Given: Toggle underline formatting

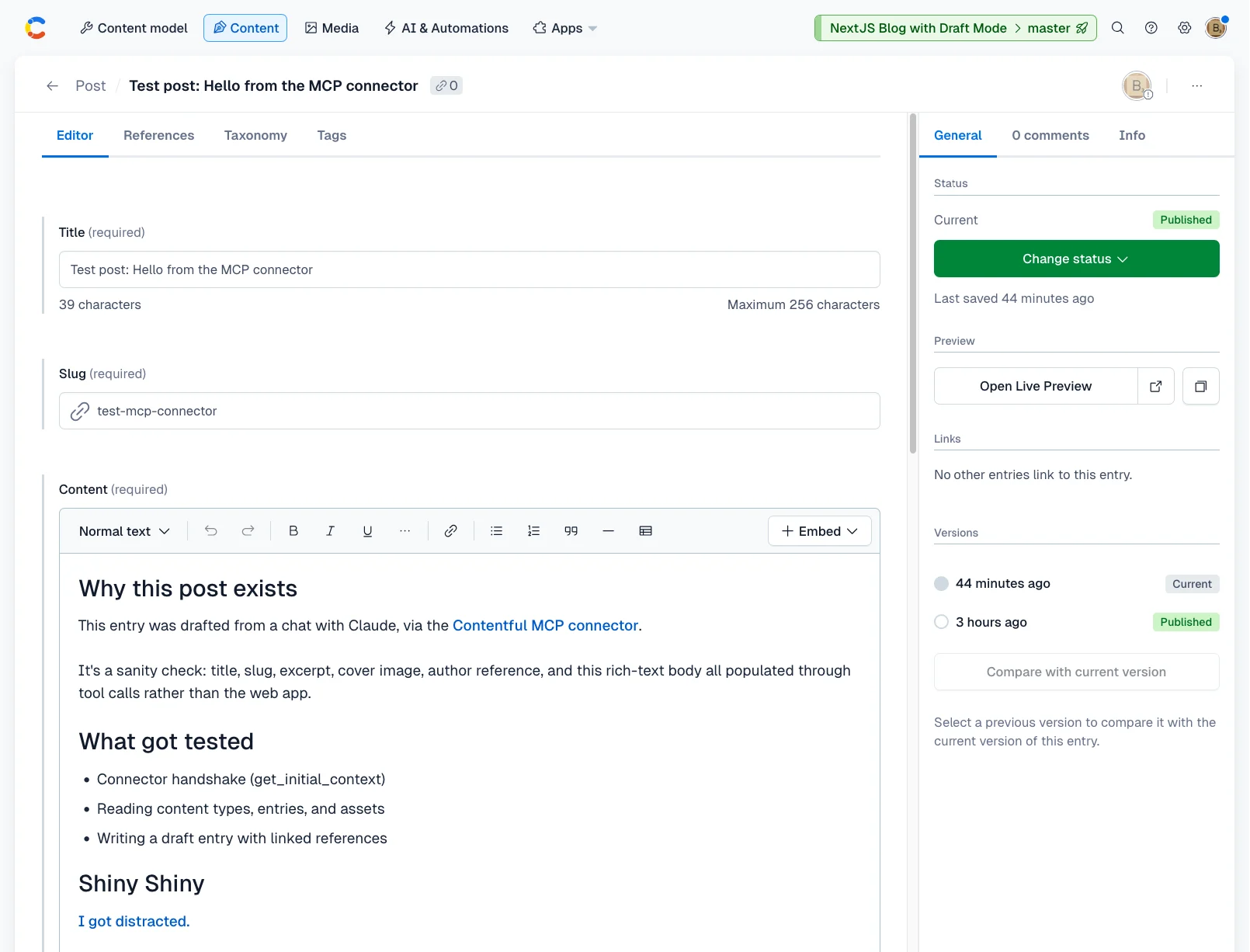Looking at the screenshot, I should click(368, 531).
